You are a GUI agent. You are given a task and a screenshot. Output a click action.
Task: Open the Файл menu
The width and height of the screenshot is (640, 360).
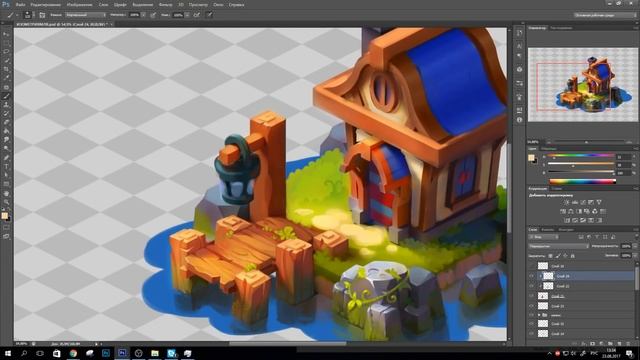click(20, 5)
